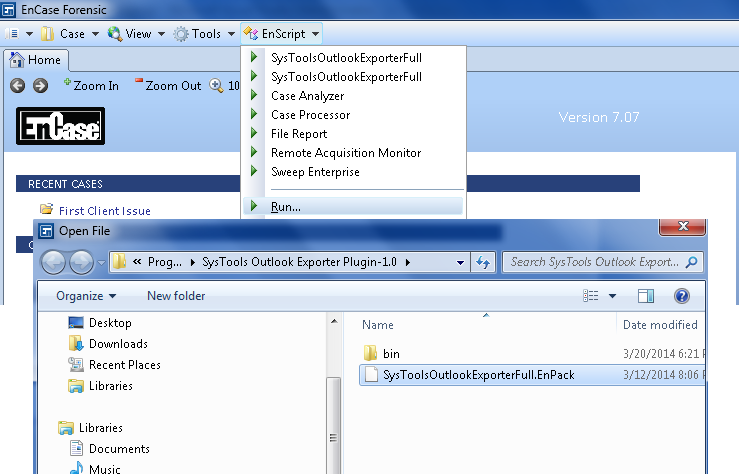Expand the View dropdown arrow
The height and width of the screenshot is (474, 740).
pyautogui.click(x=161, y=34)
